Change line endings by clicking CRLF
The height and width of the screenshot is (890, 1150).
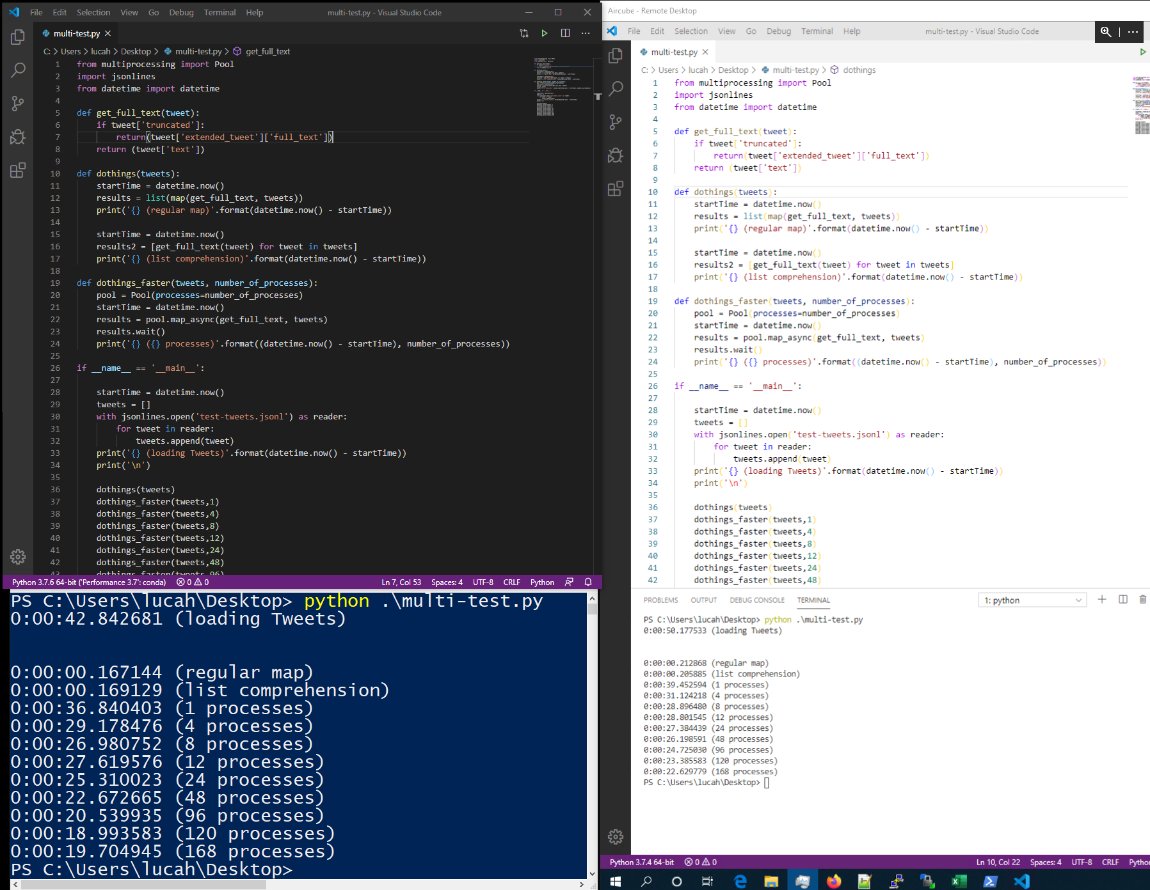(x=512, y=581)
